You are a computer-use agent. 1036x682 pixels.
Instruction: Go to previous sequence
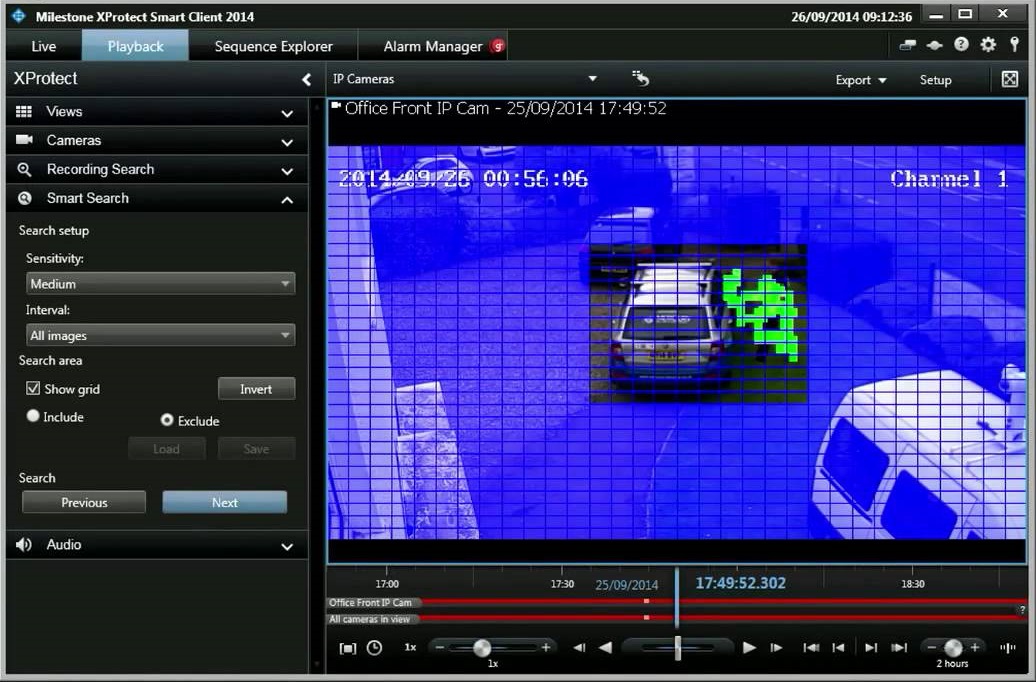coord(838,648)
